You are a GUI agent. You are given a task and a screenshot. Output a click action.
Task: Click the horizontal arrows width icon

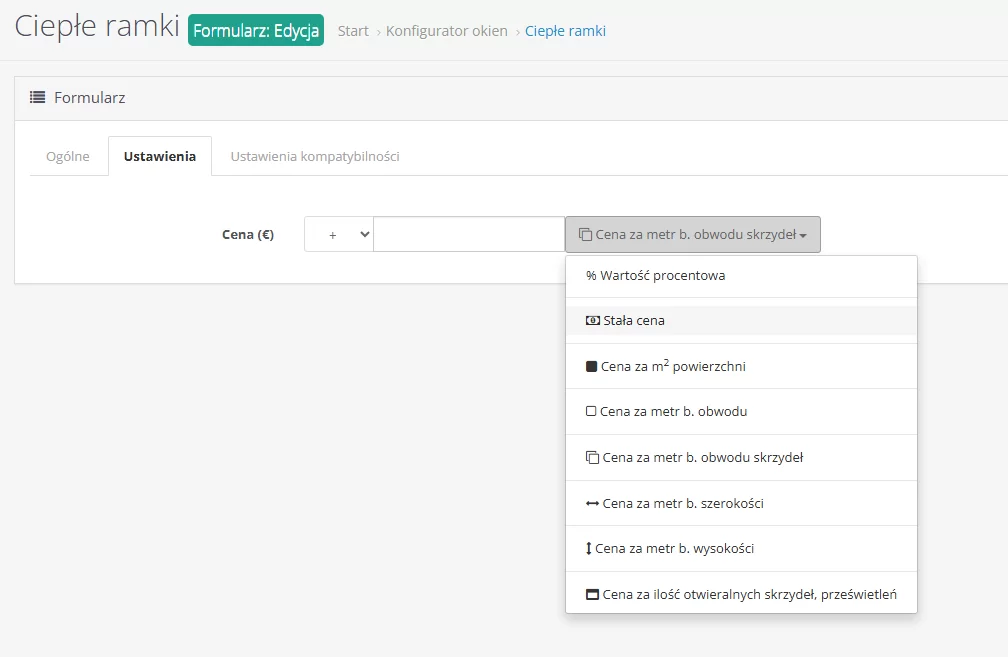coord(592,504)
